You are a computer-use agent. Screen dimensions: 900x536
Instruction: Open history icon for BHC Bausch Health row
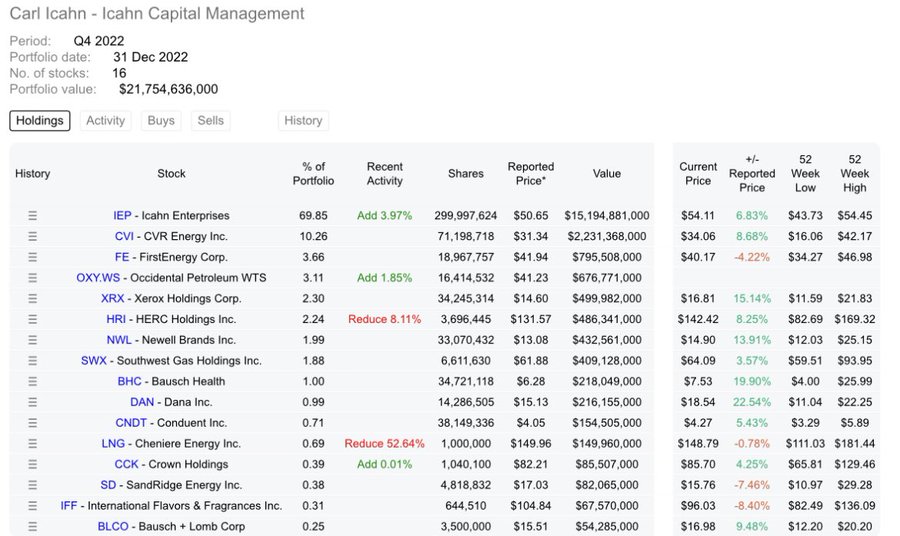click(33, 381)
